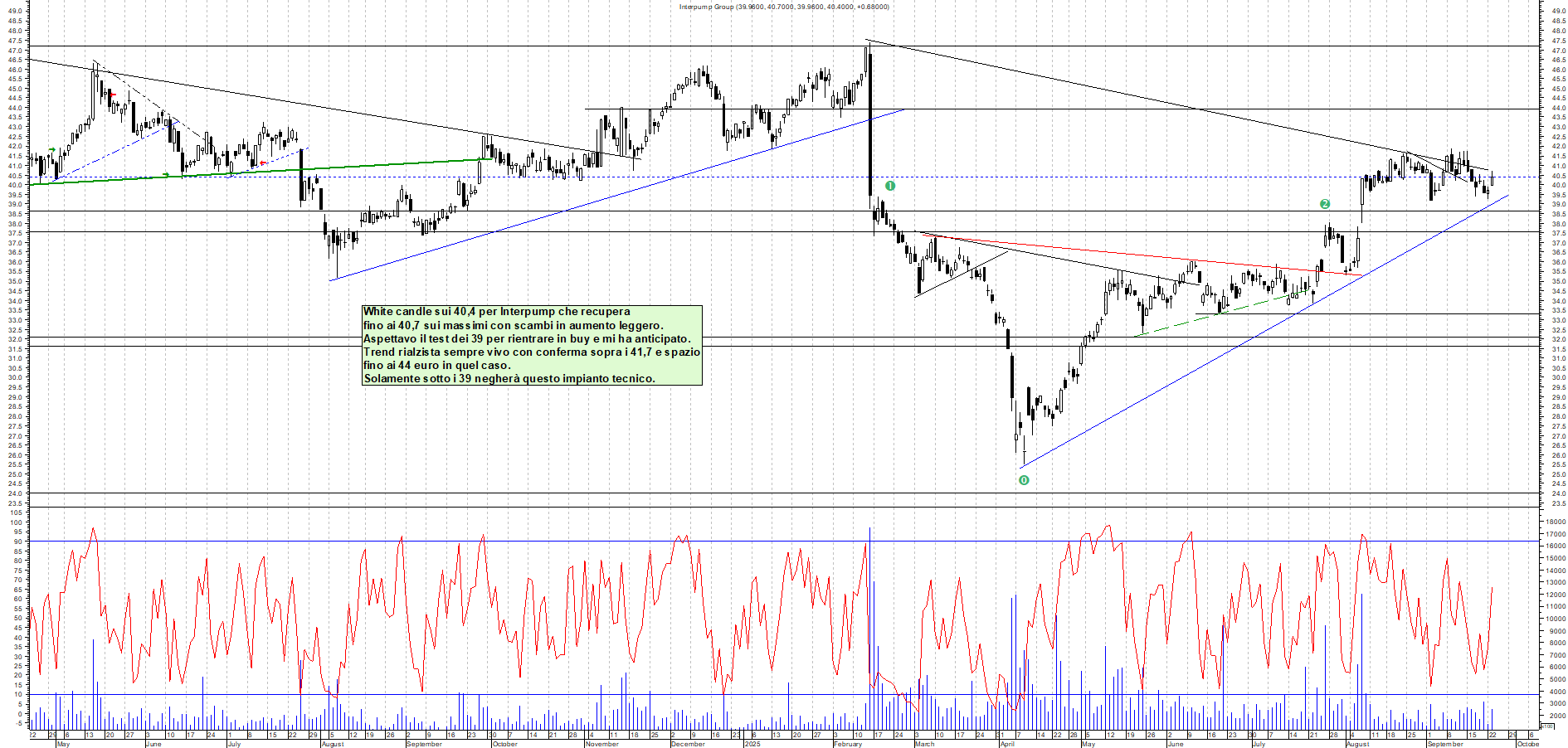Viewport: 1568px width, 748px height.
Task: Select the green circle marker numbered 1
Action: click(890, 186)
